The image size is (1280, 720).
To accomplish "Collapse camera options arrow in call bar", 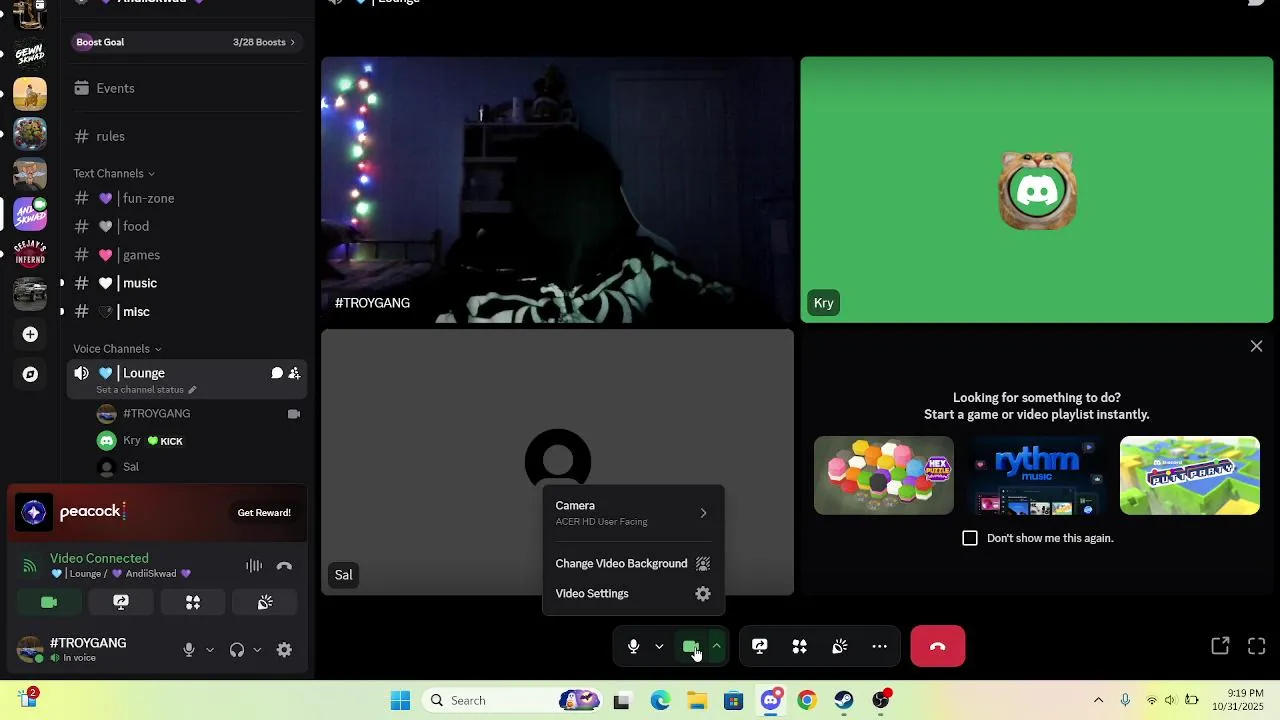I will click(716, 647).
